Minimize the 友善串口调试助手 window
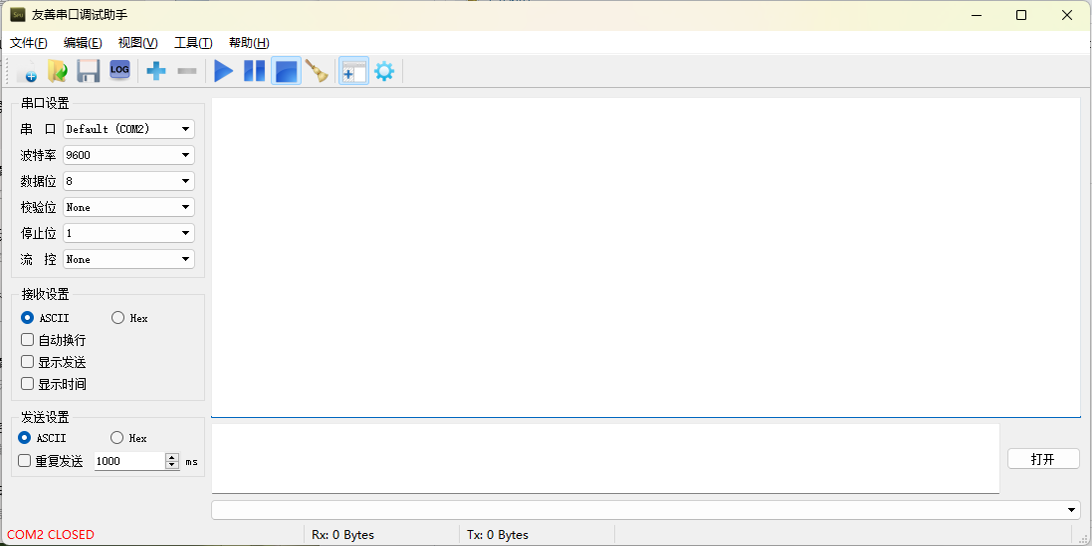The image size is (1092, 546). tap(975, 15)
